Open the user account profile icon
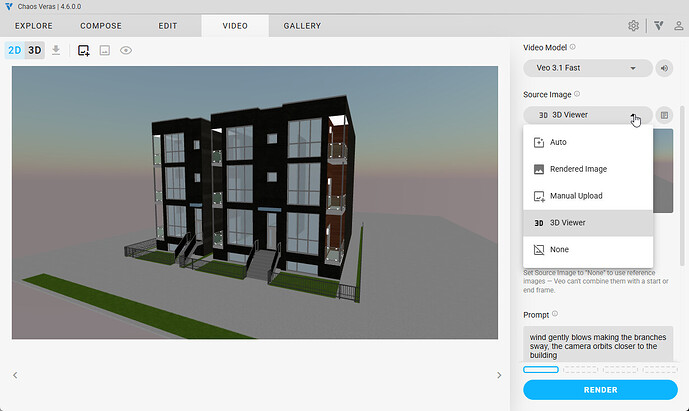The height and width of the screenshot is (411, 689). 678,26
